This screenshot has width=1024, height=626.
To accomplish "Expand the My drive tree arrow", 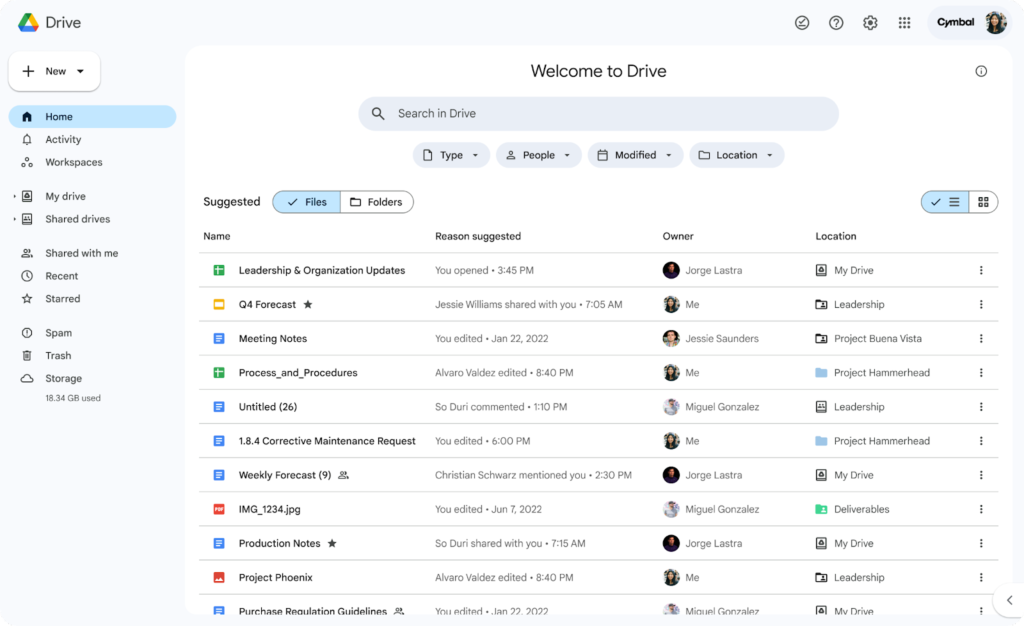I will coord(14,197).
